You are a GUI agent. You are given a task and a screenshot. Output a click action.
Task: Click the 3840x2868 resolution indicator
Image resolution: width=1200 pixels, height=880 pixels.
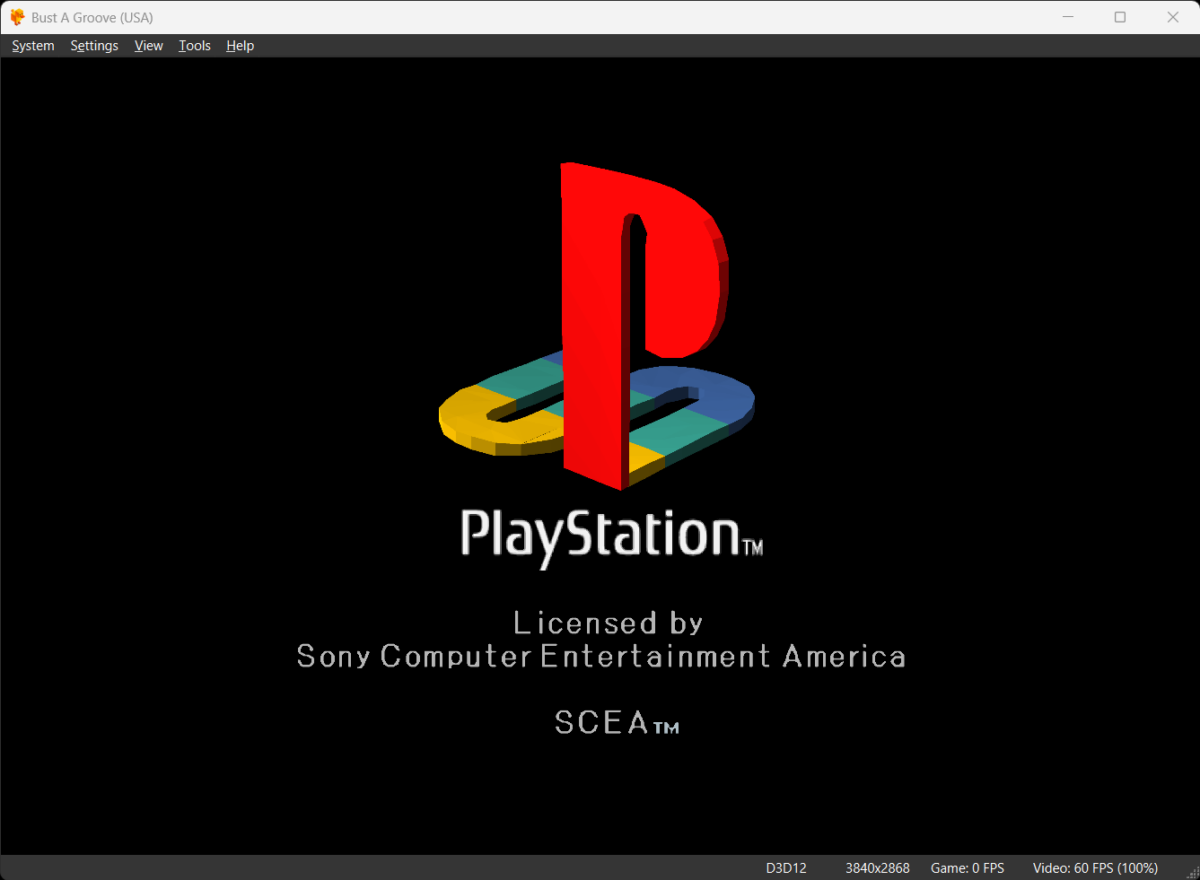877,868
